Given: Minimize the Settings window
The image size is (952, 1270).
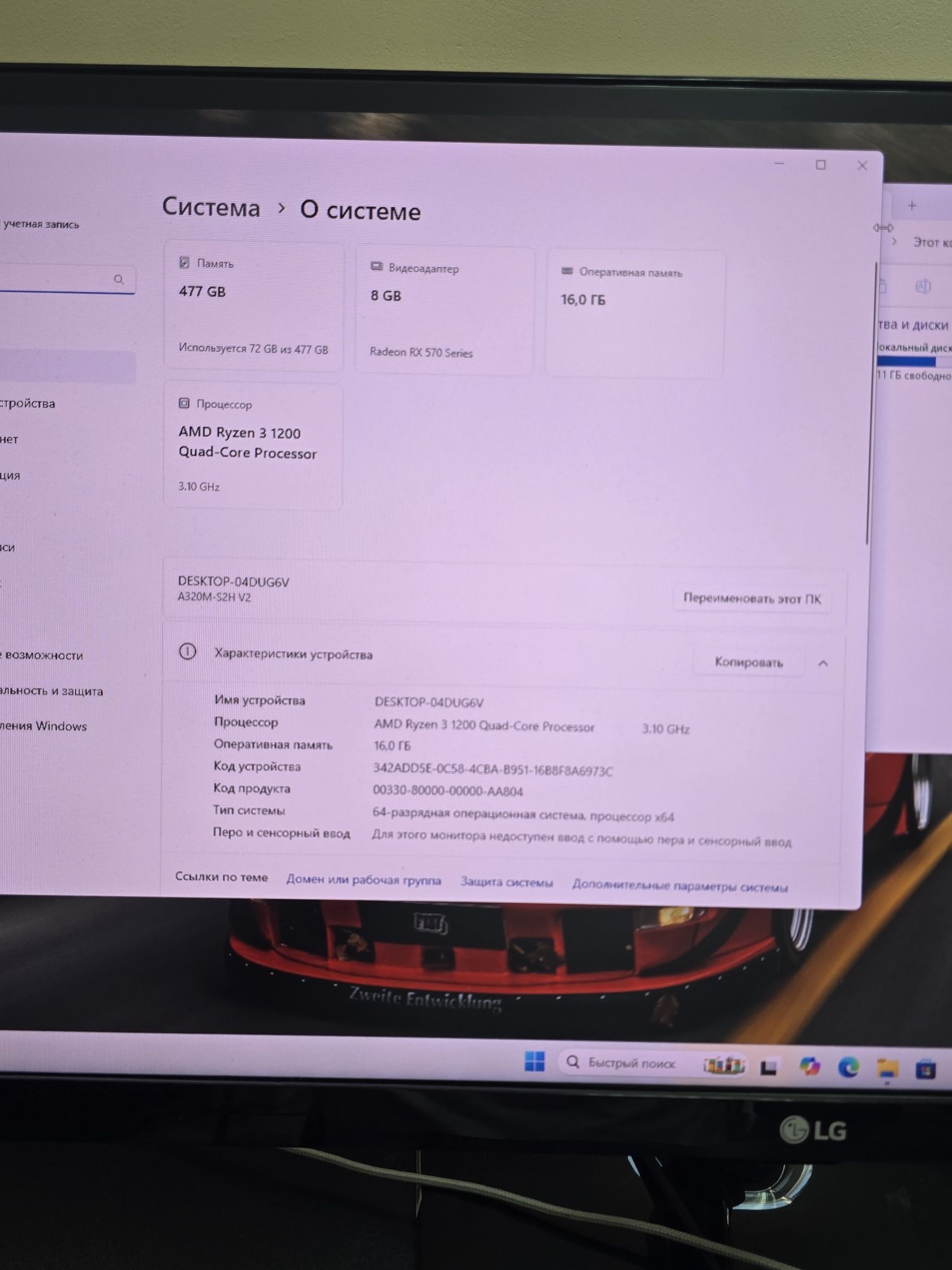Looking at the screenshot, I should click(x=779, y=164).
